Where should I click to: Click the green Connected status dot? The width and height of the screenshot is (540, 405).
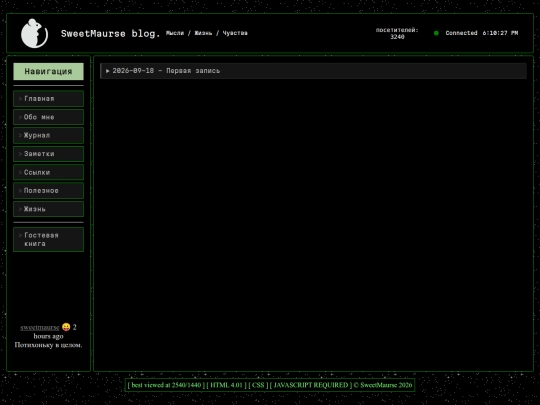[436, 33]
